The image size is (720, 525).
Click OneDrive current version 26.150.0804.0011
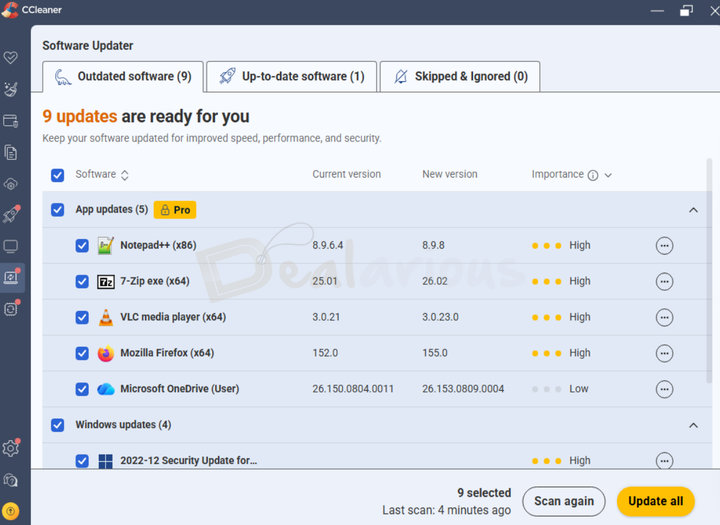point(353,389)
